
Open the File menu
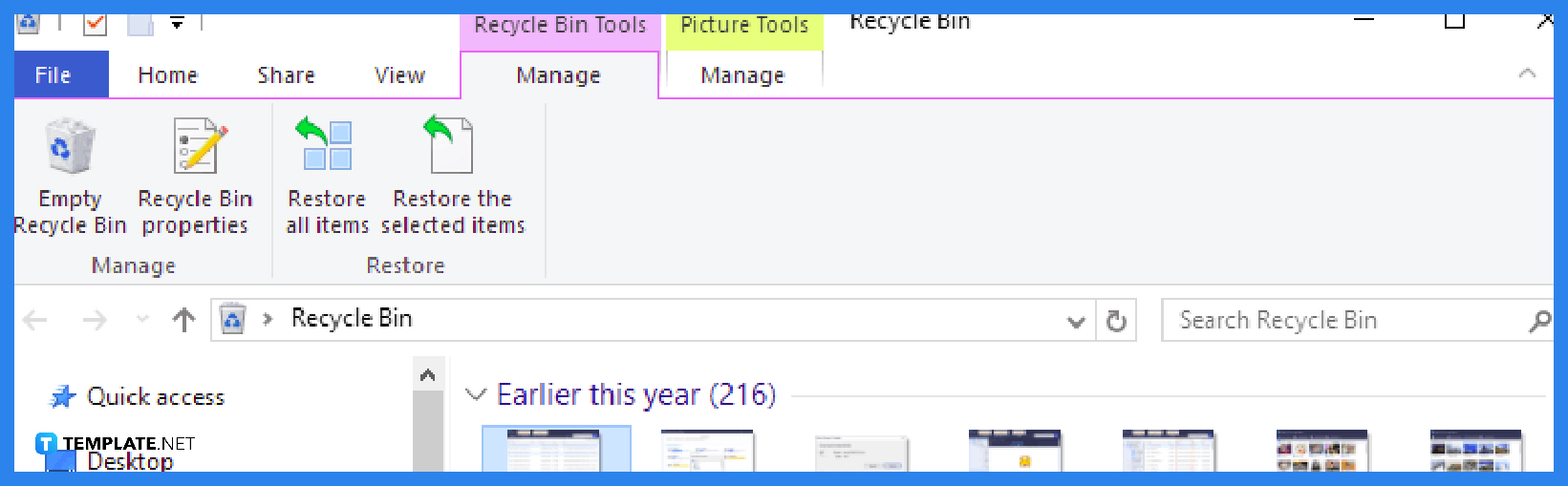[x=54, y=75]
